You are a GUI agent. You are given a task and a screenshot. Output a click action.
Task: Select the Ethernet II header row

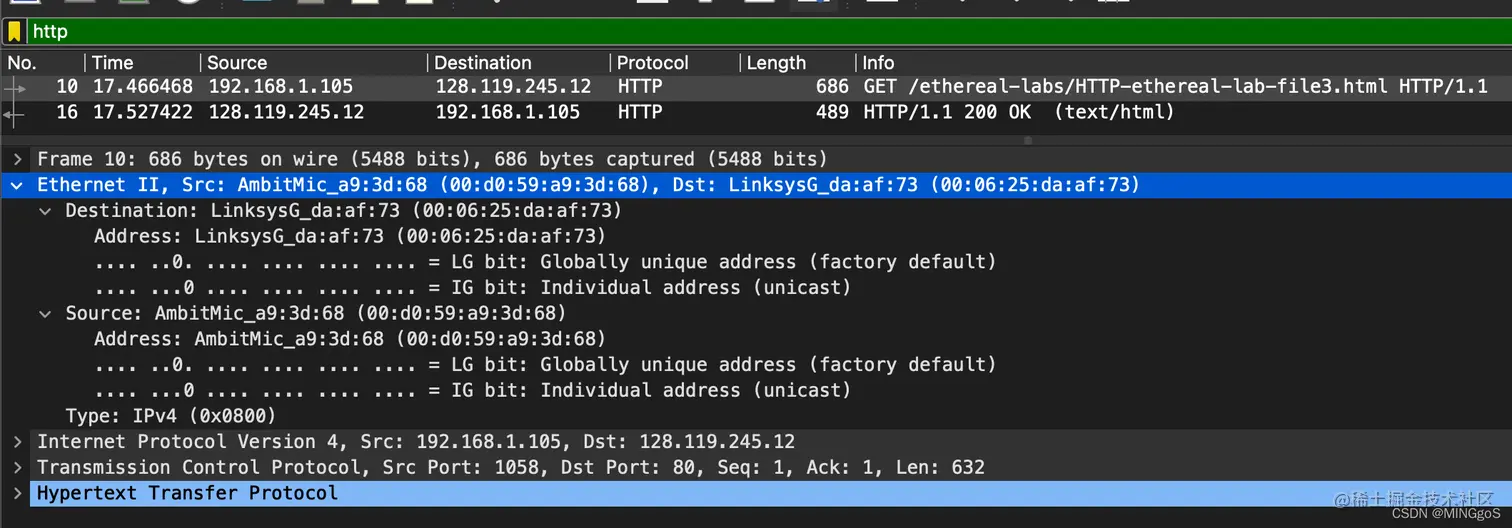(x=756, y=185)
